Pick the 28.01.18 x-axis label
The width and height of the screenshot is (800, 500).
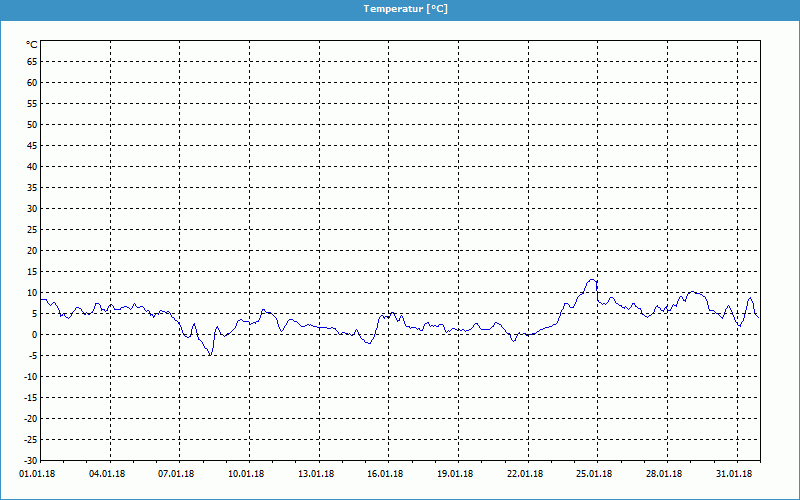pyautogui.click(x=664, y=474)
